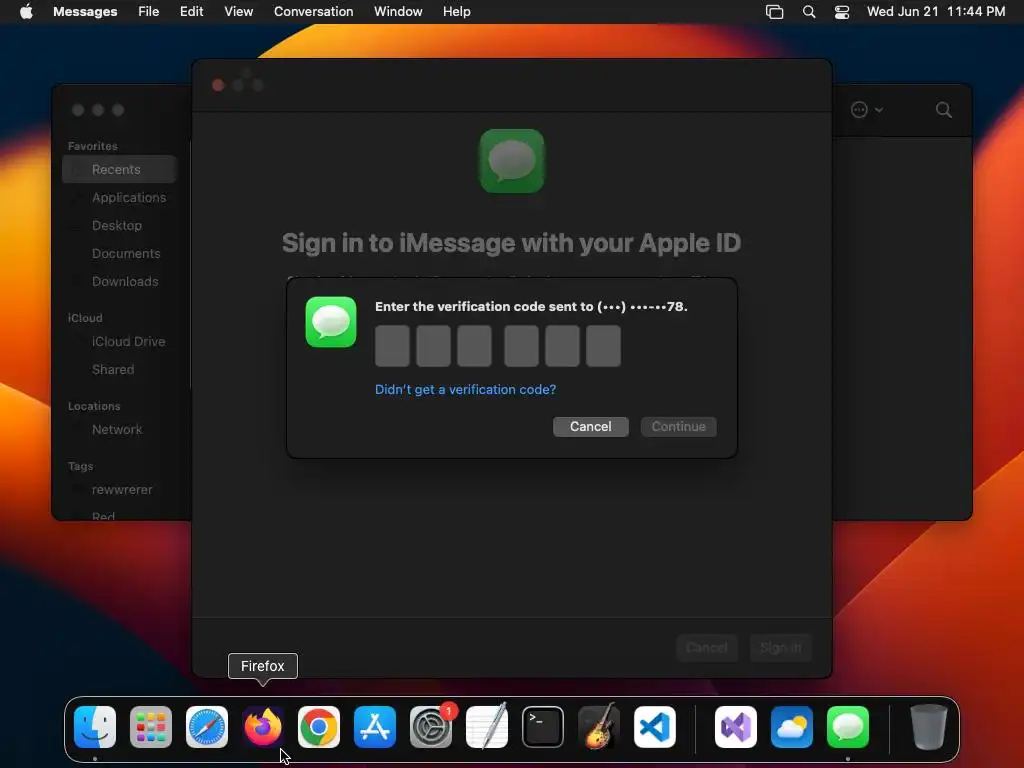
Task: Open the Window menu
Action: (398, 12)
